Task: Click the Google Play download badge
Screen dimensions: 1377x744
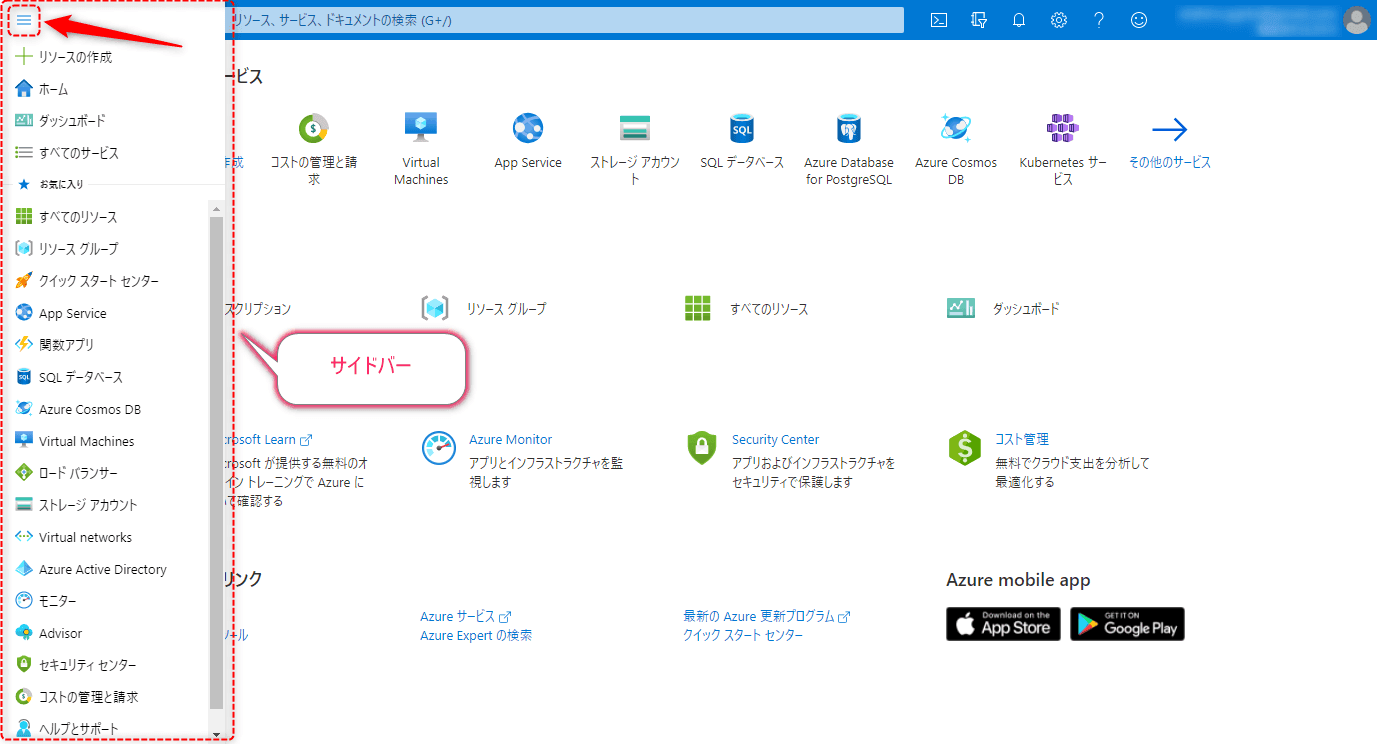Action: (x=1127, y=624)
